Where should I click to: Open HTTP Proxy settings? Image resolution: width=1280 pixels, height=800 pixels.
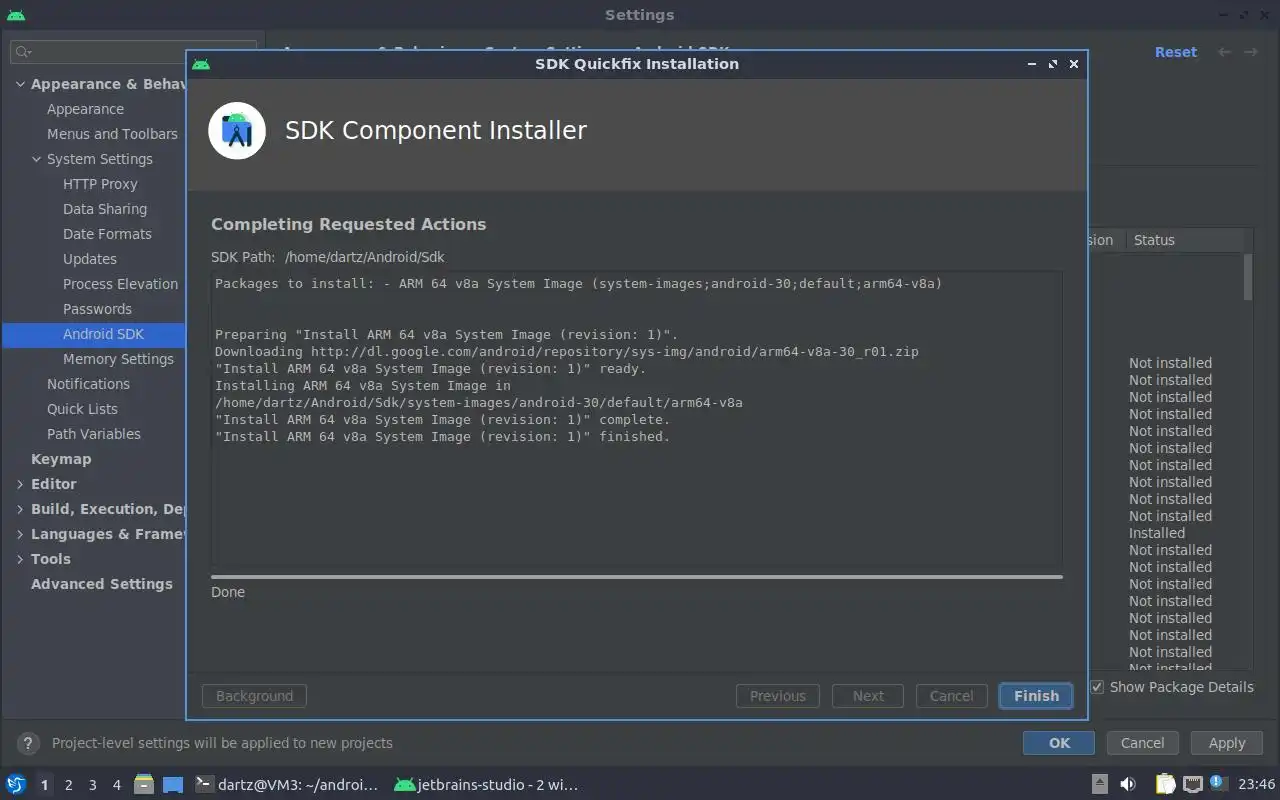coord(100,184)
